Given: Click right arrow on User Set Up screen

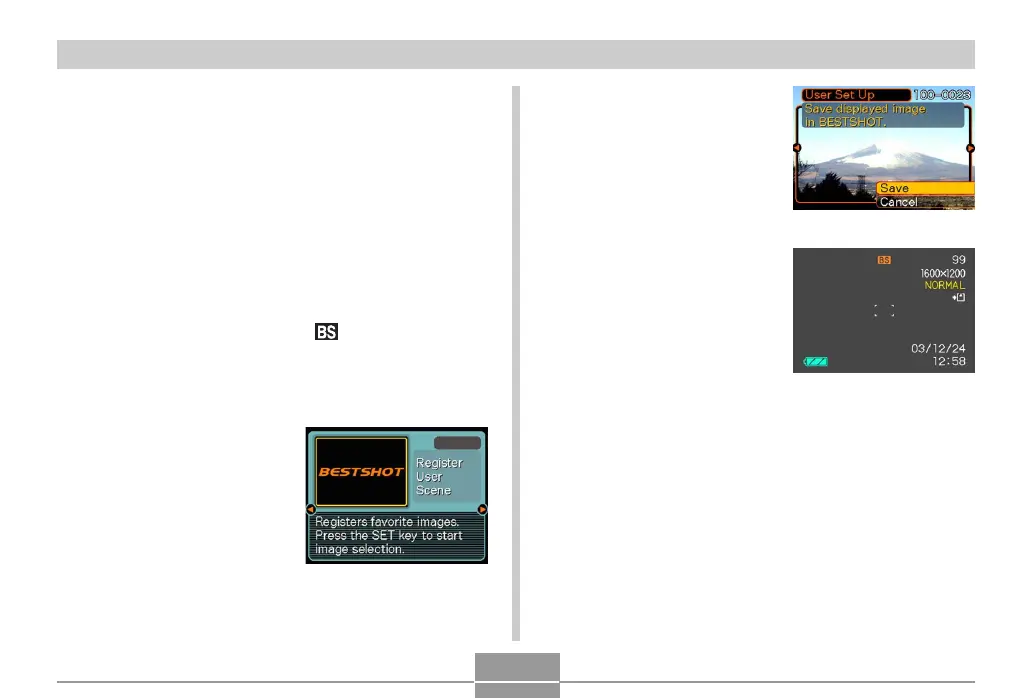Looking at the screenshot, I should click(x=970, y=148).
